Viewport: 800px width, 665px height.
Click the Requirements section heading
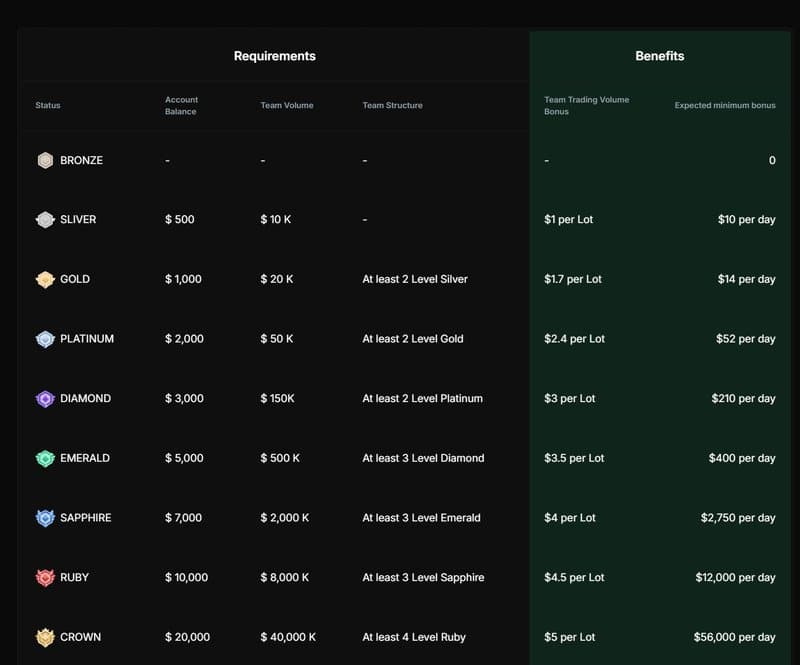(x=274, y=56)
